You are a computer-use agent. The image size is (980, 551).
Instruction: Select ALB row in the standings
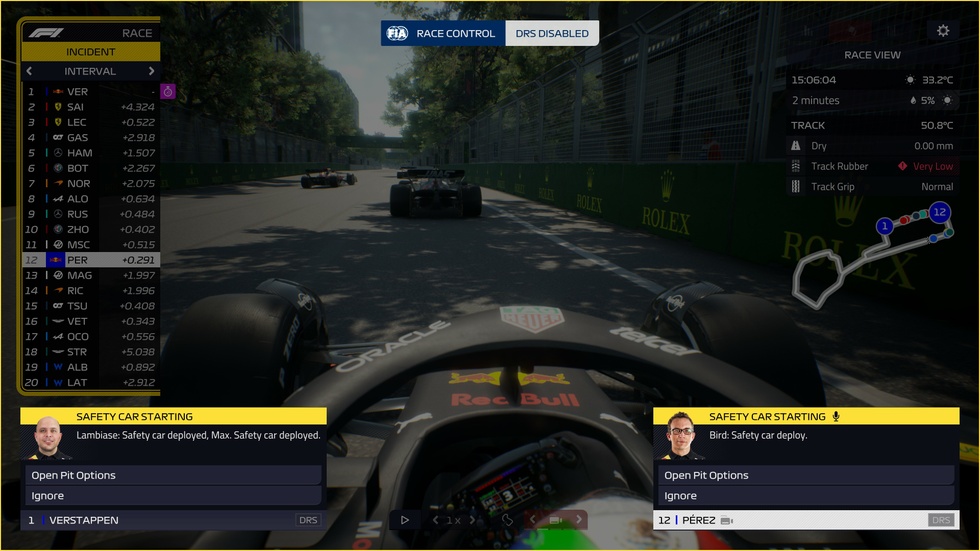point(91,367)
